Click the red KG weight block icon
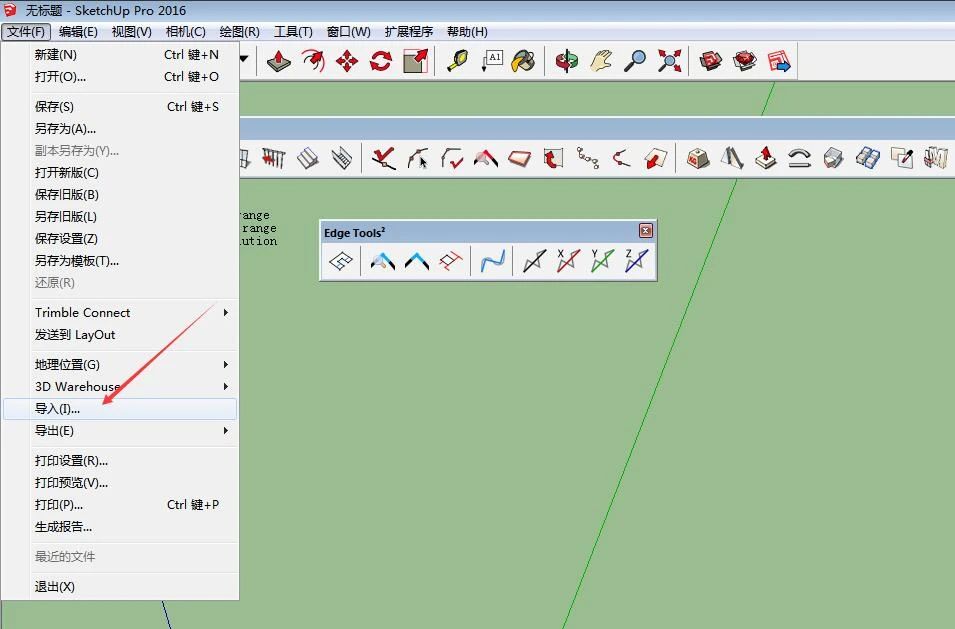The width and height of the screenshot is (955, 629). pyautogui.click(x=698, y=159)
